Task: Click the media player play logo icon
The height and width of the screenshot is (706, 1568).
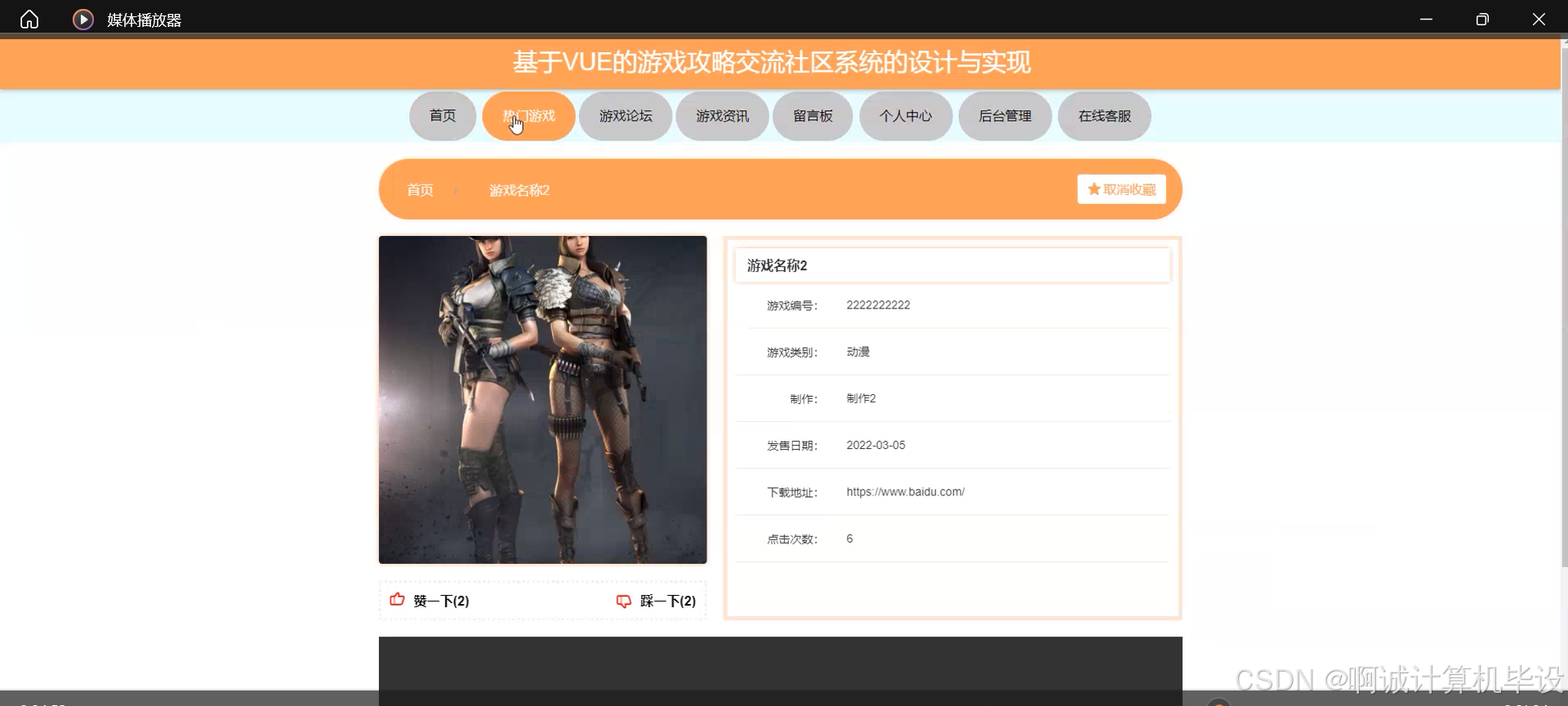Action: [x=83, y=20]
